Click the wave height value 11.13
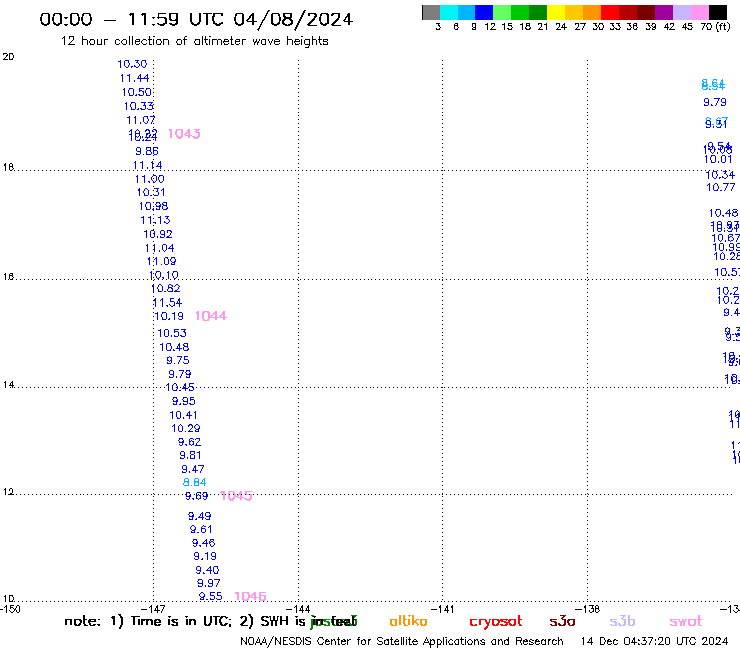This screenshot has width=740, height=650. [x=155, y=220]
